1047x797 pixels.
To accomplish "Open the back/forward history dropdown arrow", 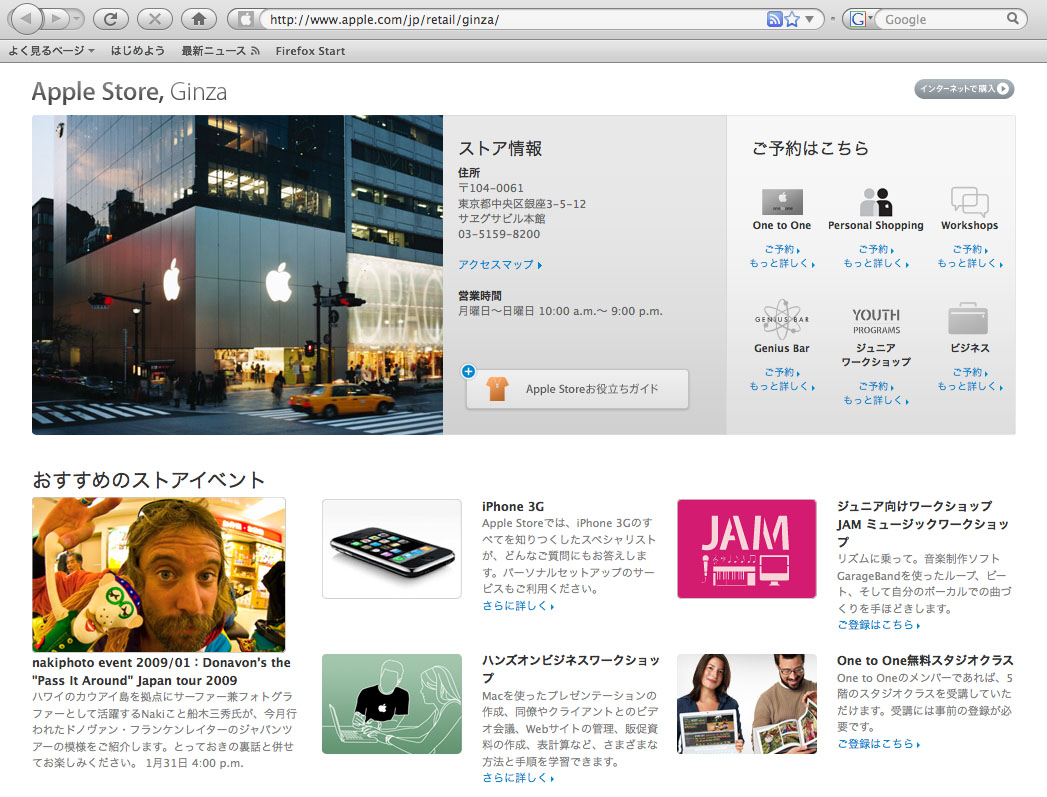I will [x=76, y=19].
